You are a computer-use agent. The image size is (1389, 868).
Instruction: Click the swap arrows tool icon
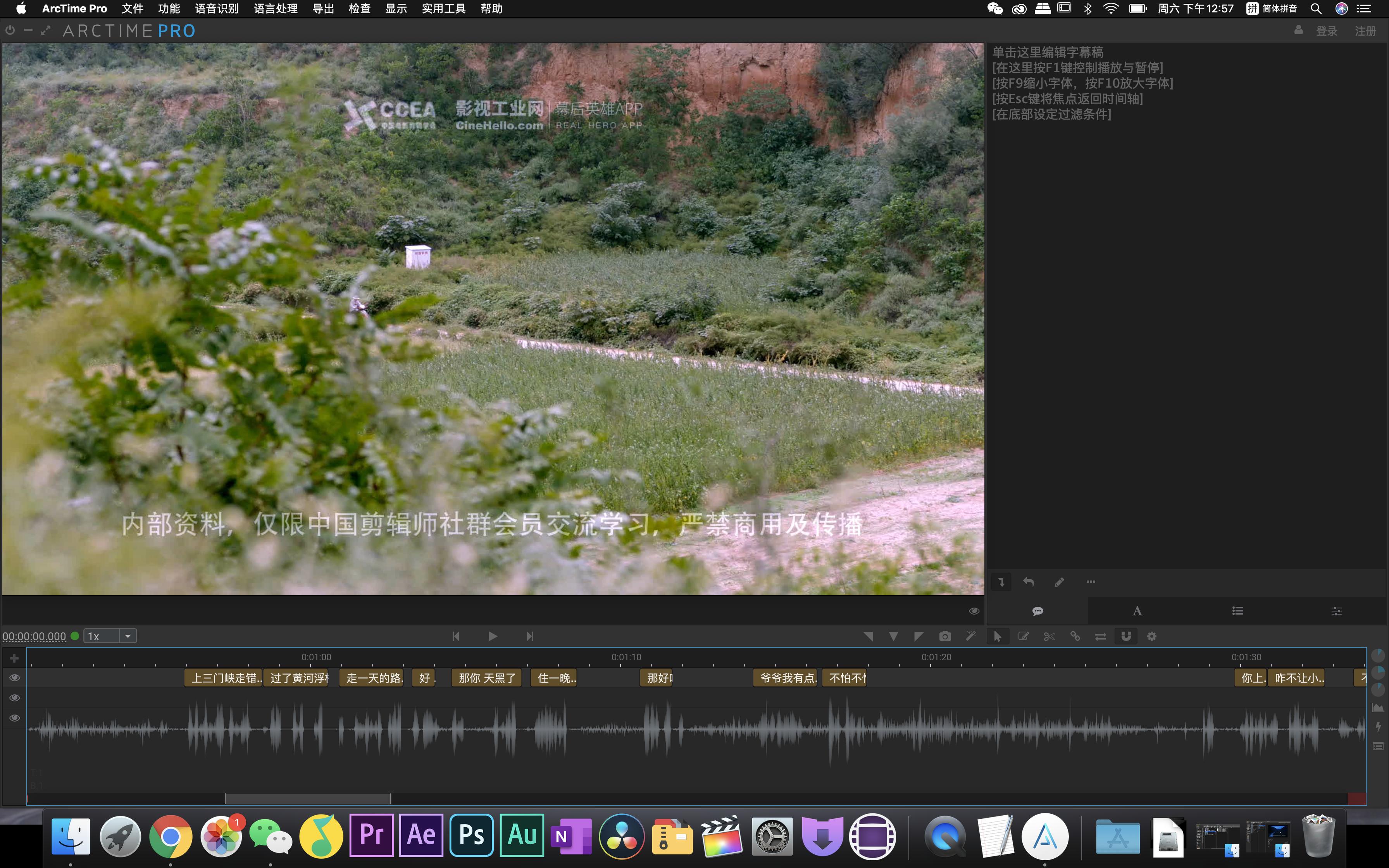point(1100,636)
